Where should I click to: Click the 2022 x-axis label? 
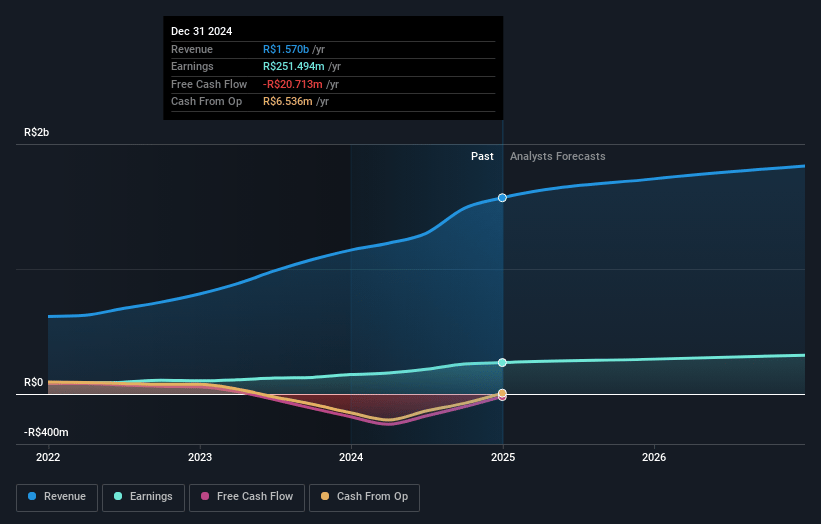[x=48, y=457]
